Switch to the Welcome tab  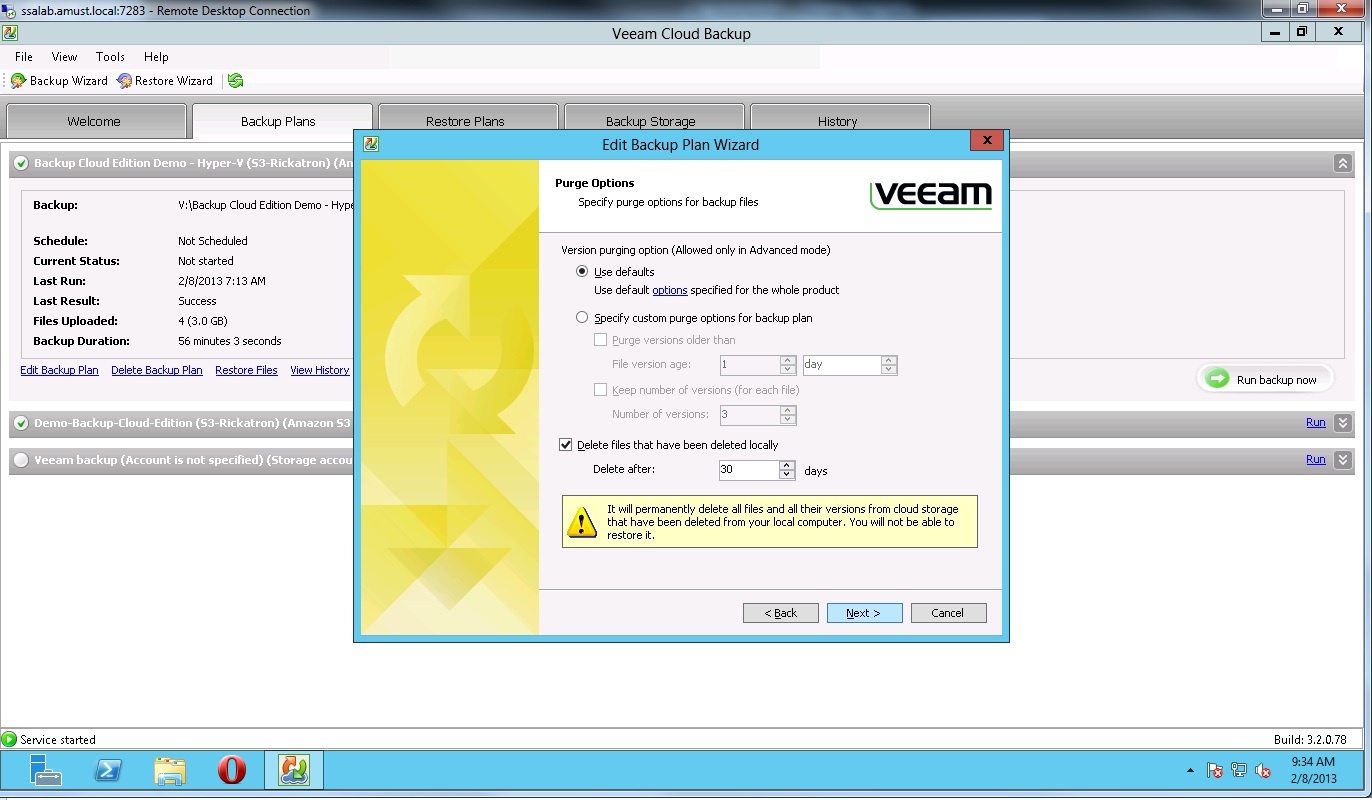[x=96, y=121]
